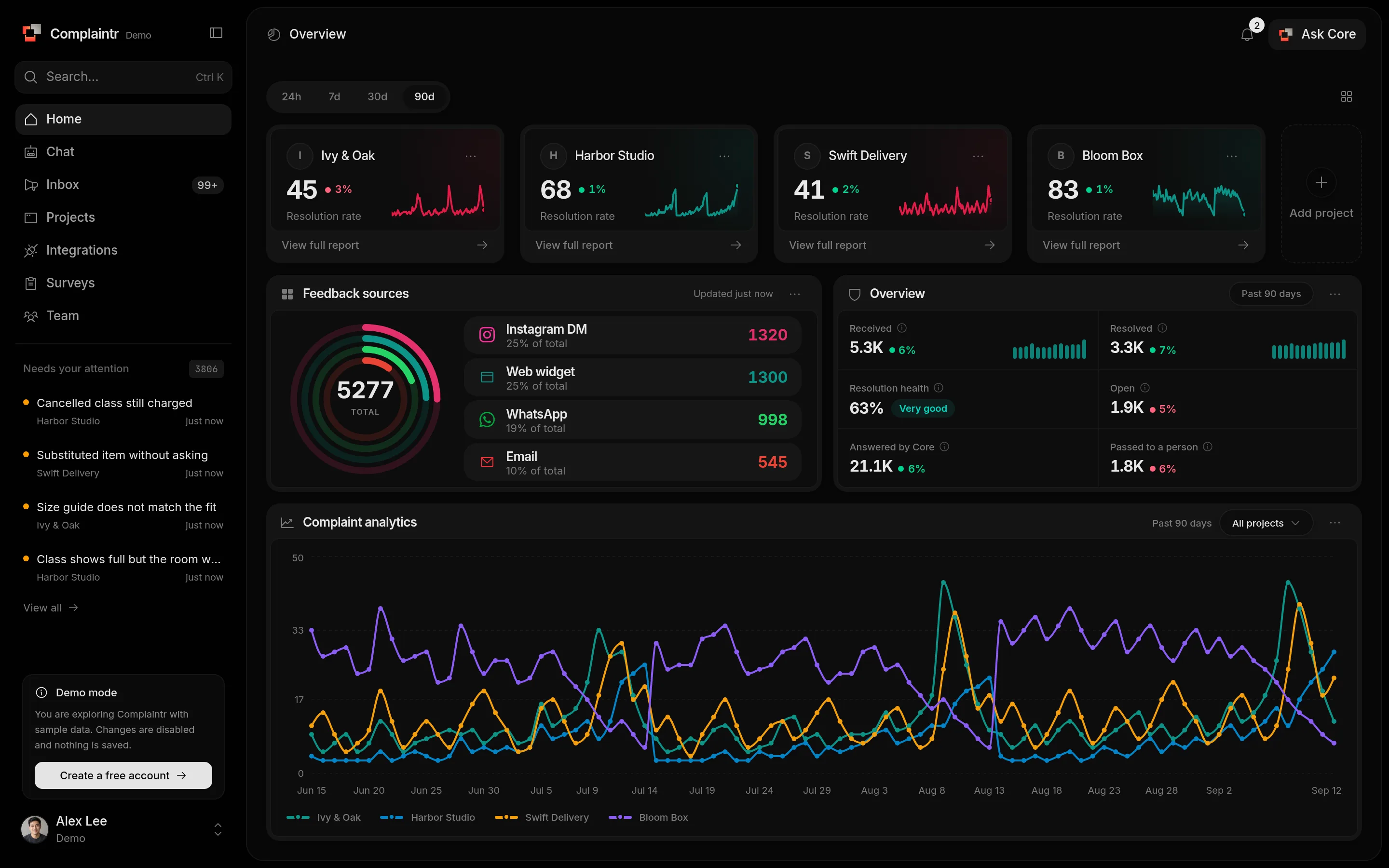Open Overview panel more options
The width and height of the screenshot is (1389, 868).
point(1335,294)
